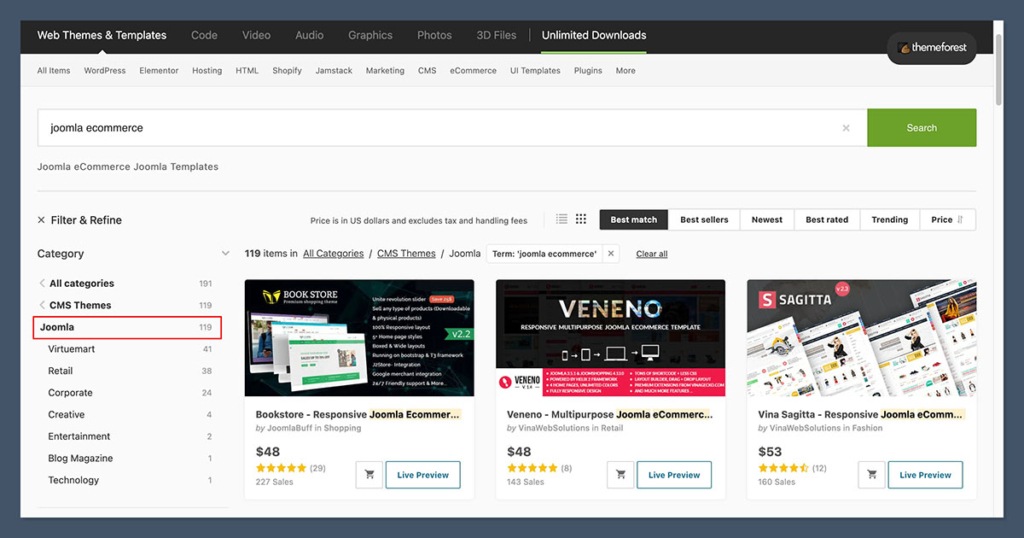Remove the 'joomla ecommerce' term filter
The width and height of the screenshot is (1024, 538).
[611, 254]
